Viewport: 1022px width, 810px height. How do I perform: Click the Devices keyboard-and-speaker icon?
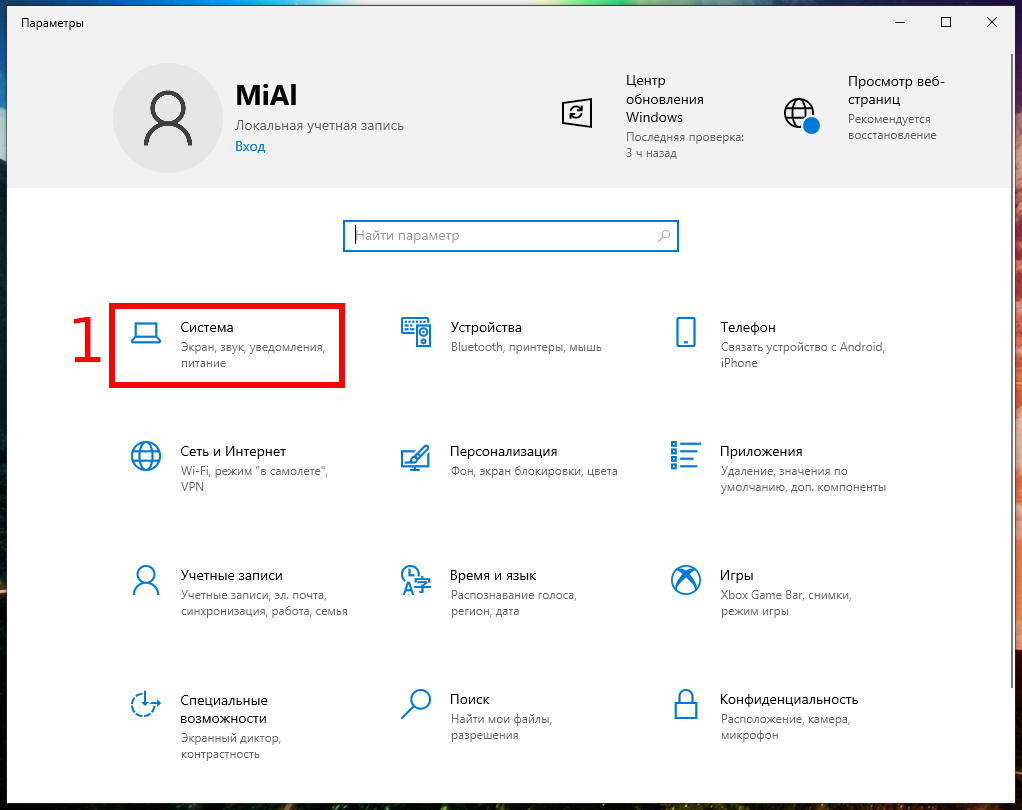416,332
